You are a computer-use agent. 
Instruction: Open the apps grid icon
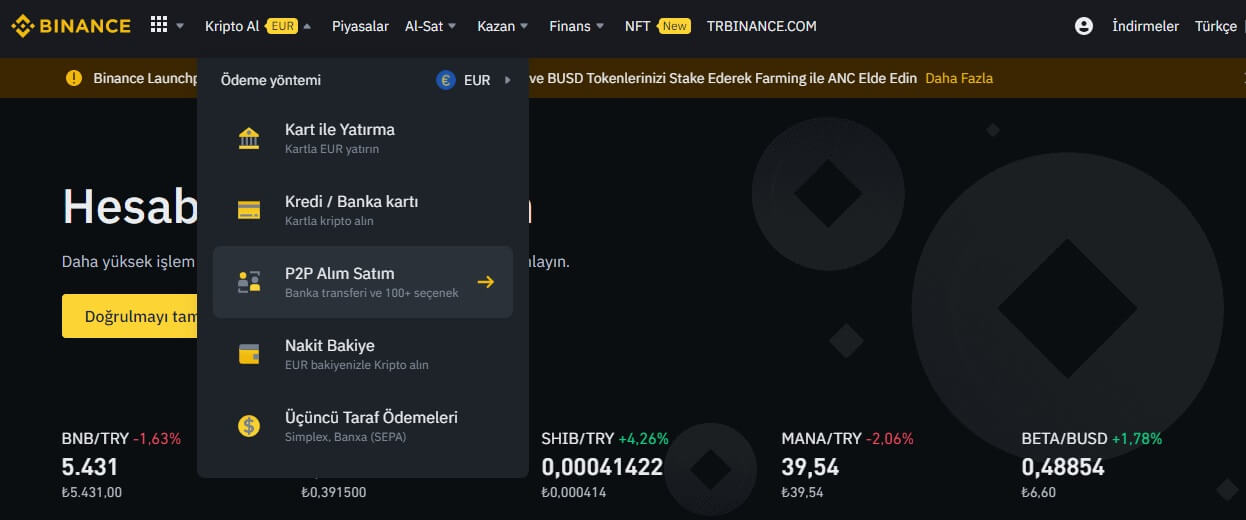point(159,25)
